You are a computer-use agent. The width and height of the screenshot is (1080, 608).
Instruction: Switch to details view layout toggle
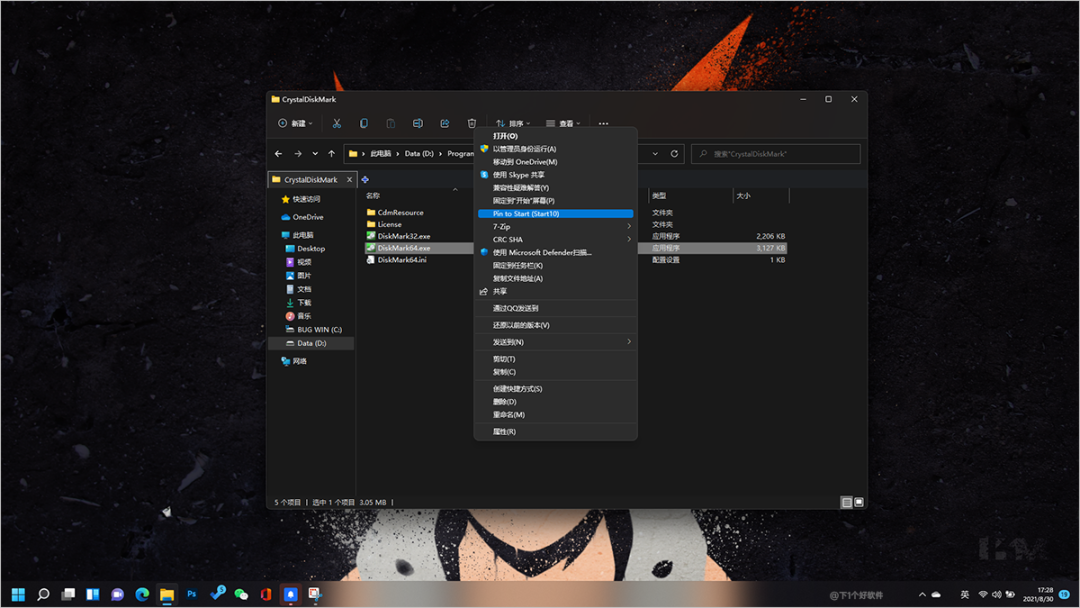(x=846, y=502)
